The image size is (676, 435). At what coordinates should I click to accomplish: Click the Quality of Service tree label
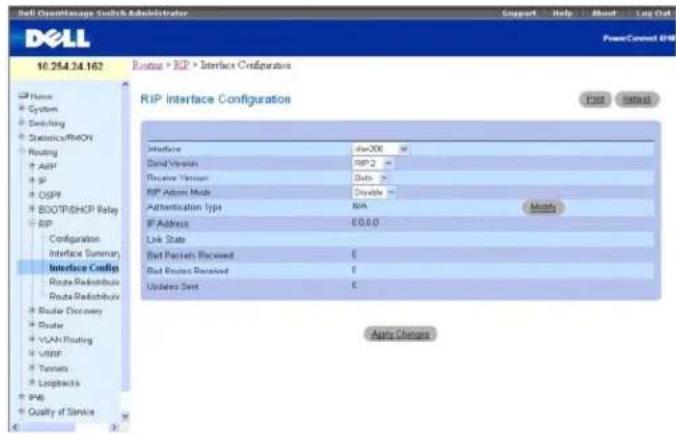(x=61, y=412)
